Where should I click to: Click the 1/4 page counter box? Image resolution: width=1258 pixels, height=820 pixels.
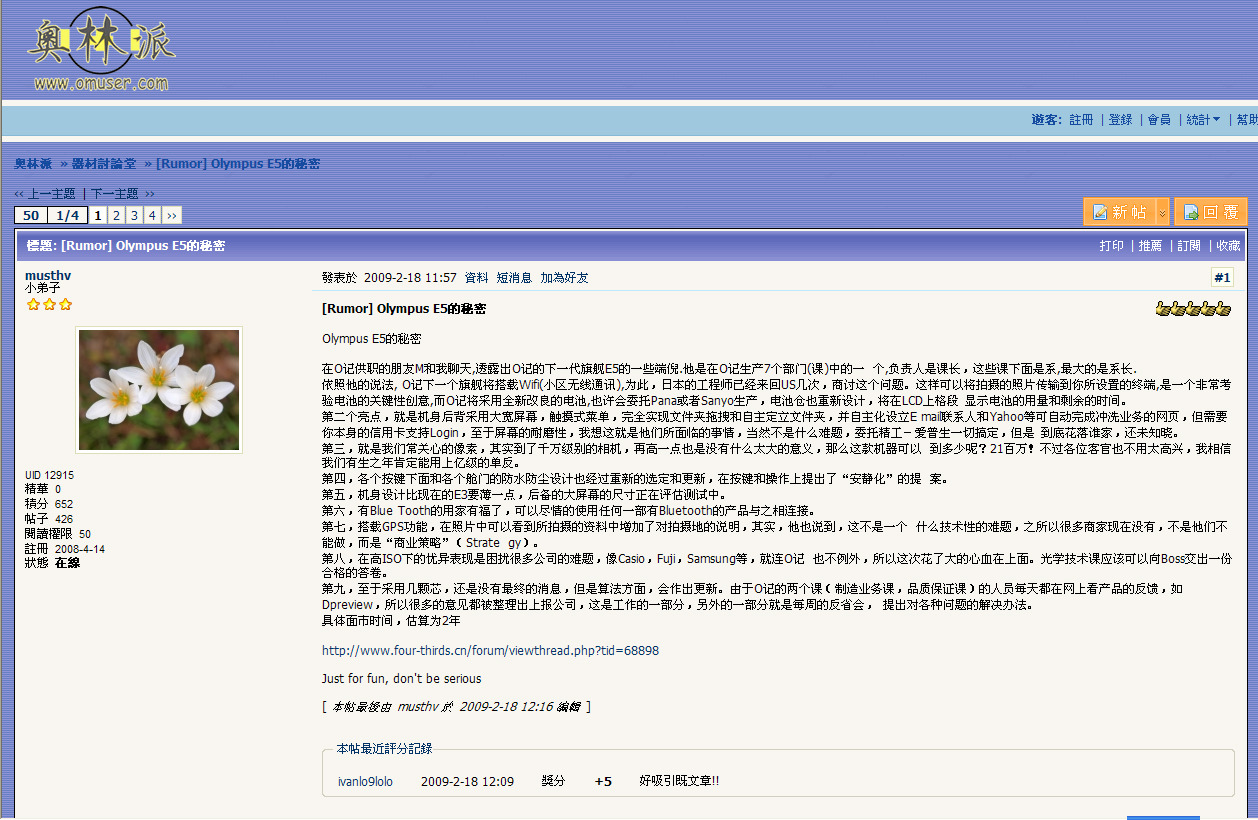pyautogui.click(x=68, y=215)
